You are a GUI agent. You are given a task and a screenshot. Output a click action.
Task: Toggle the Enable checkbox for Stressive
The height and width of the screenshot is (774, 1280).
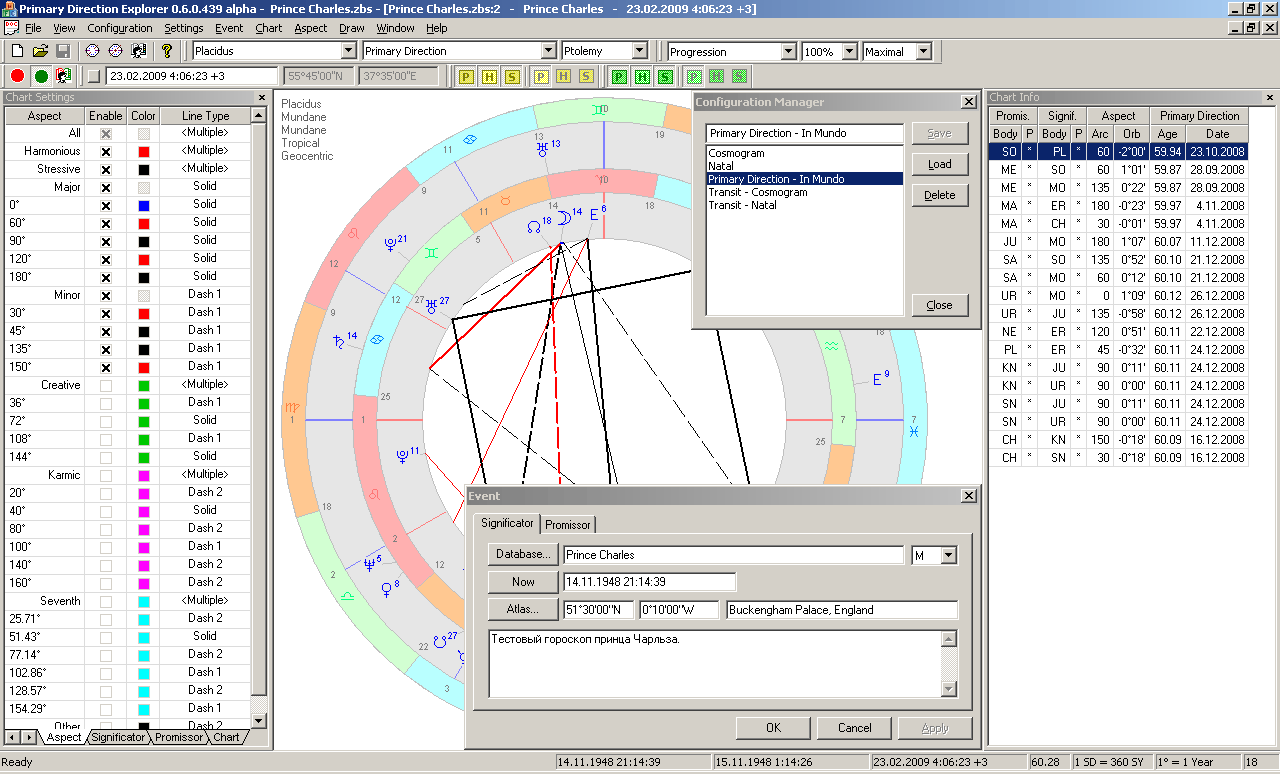click(x=105, y=169)
